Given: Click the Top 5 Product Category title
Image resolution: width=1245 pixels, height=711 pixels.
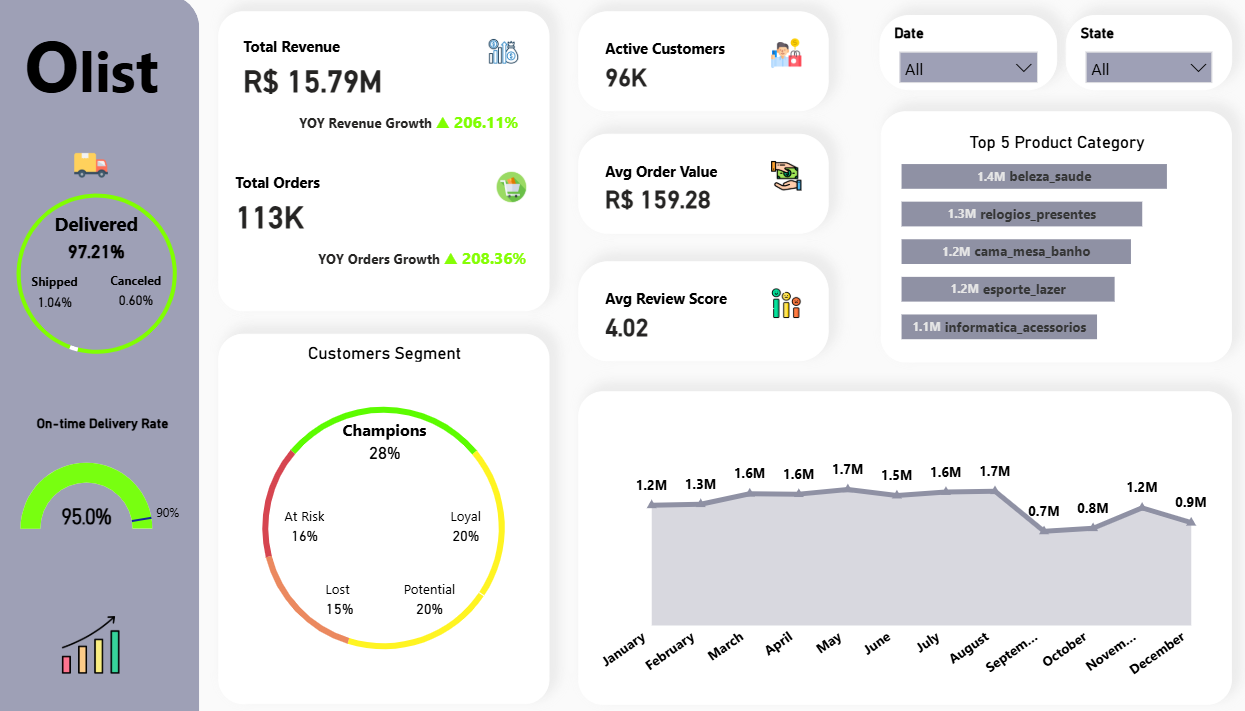Looking at the screenshot, I should [1057, 142].
